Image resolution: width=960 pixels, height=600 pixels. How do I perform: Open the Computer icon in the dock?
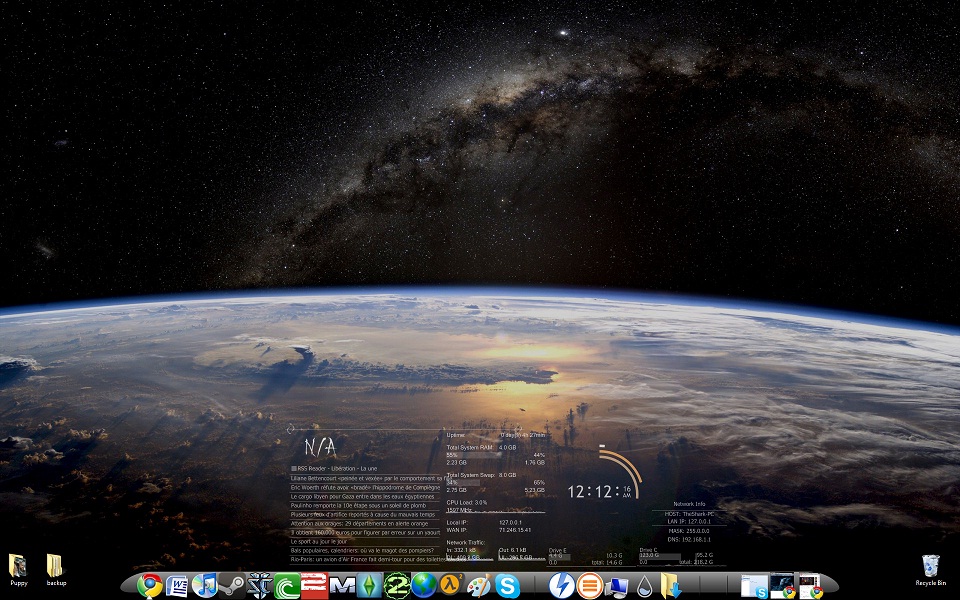pyautogui.click(x=617, y=587)
